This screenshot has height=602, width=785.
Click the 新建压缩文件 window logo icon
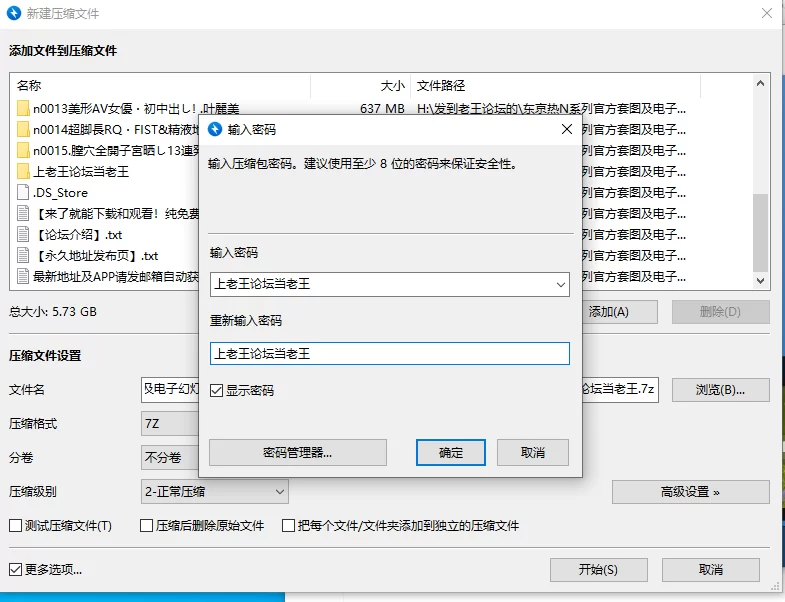[14, 13]
